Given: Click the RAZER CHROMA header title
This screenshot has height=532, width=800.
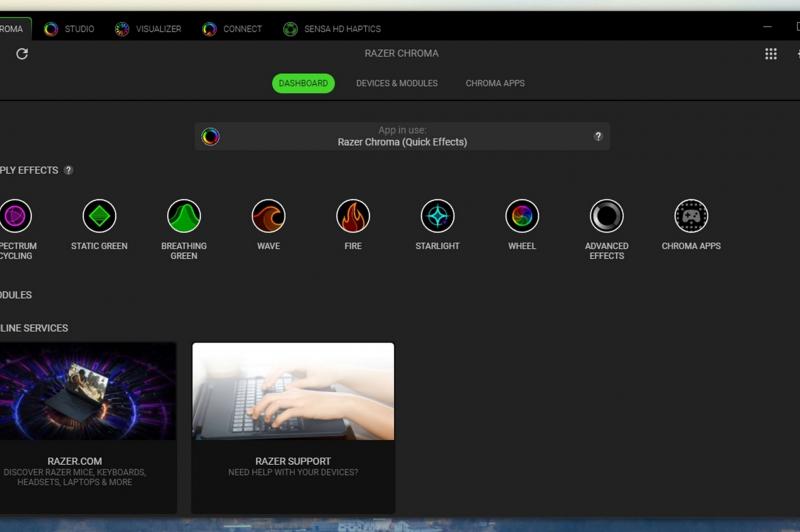Looking at the screenshot, I should click(402, 54).
